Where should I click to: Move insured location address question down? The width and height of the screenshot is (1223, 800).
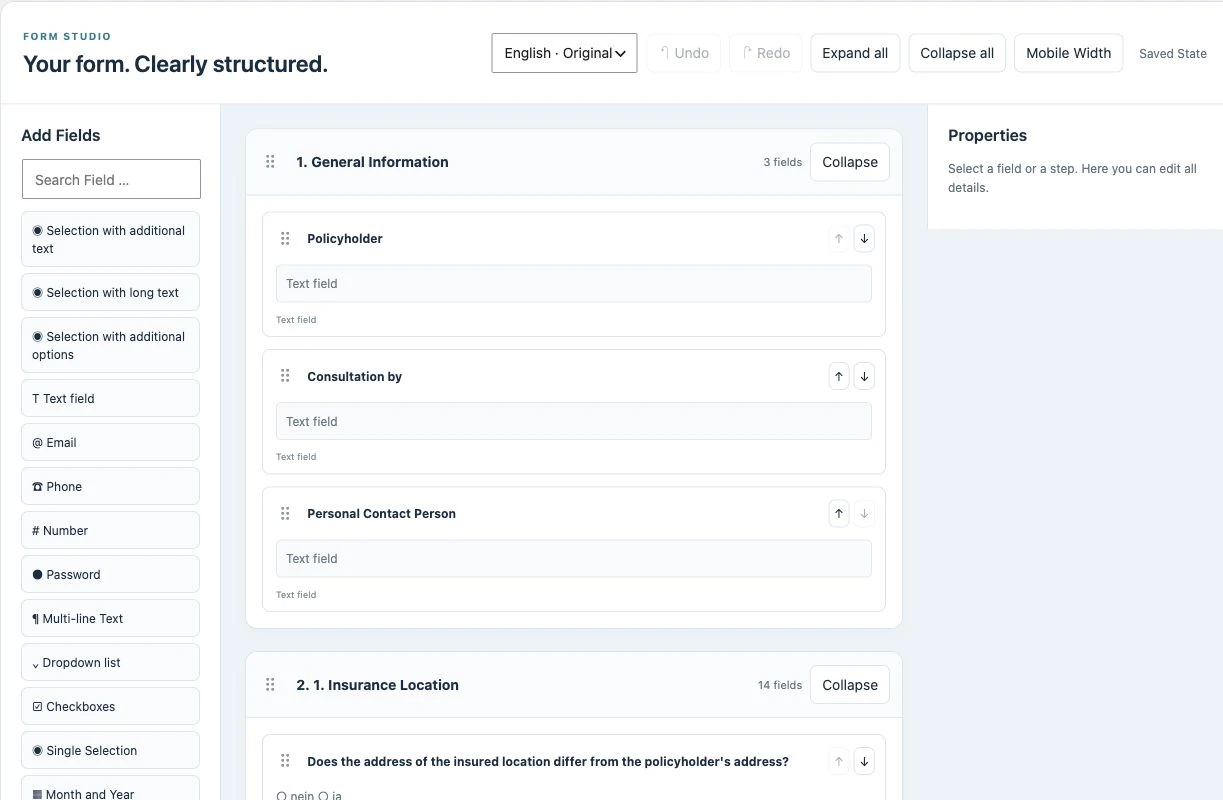pyautogui.click(x=864, y=762)
